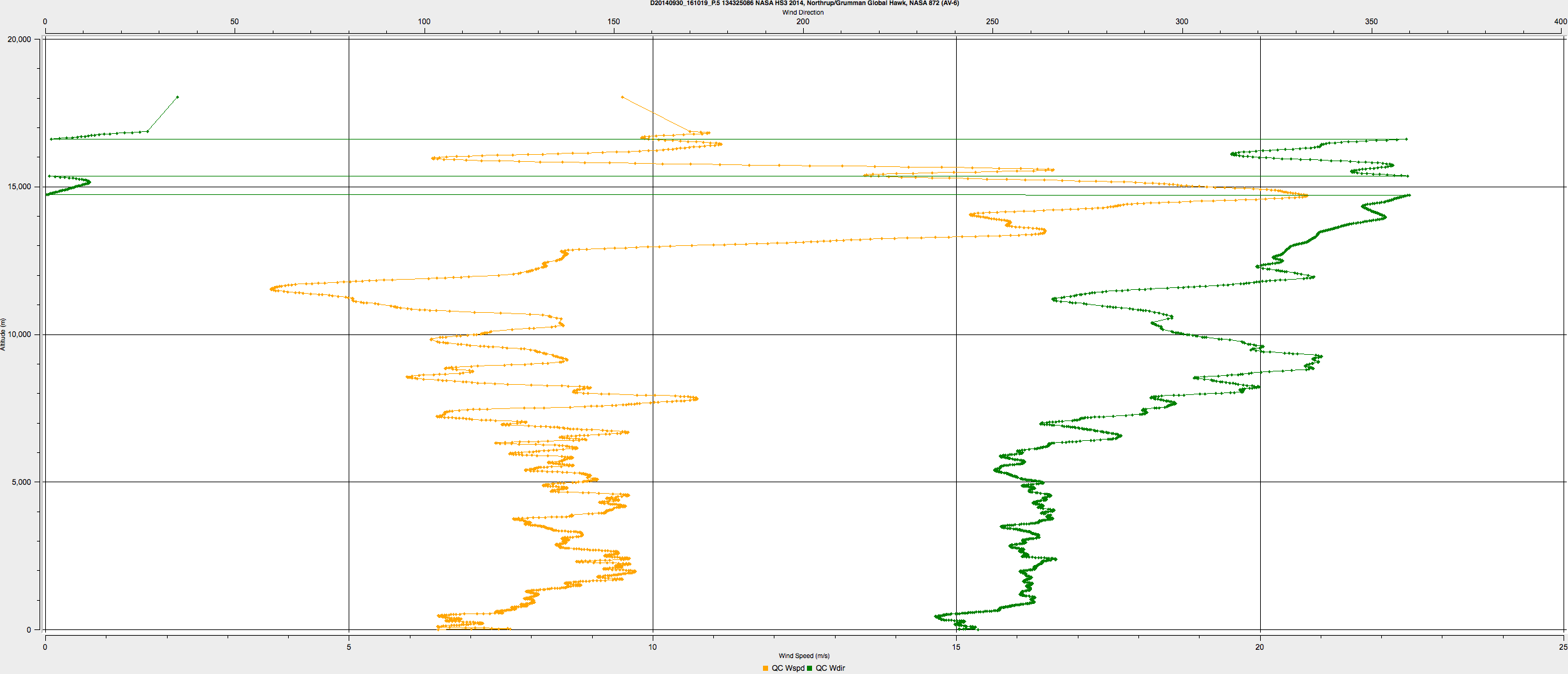Click the 20,000 altitude tick label

(19, 39)
